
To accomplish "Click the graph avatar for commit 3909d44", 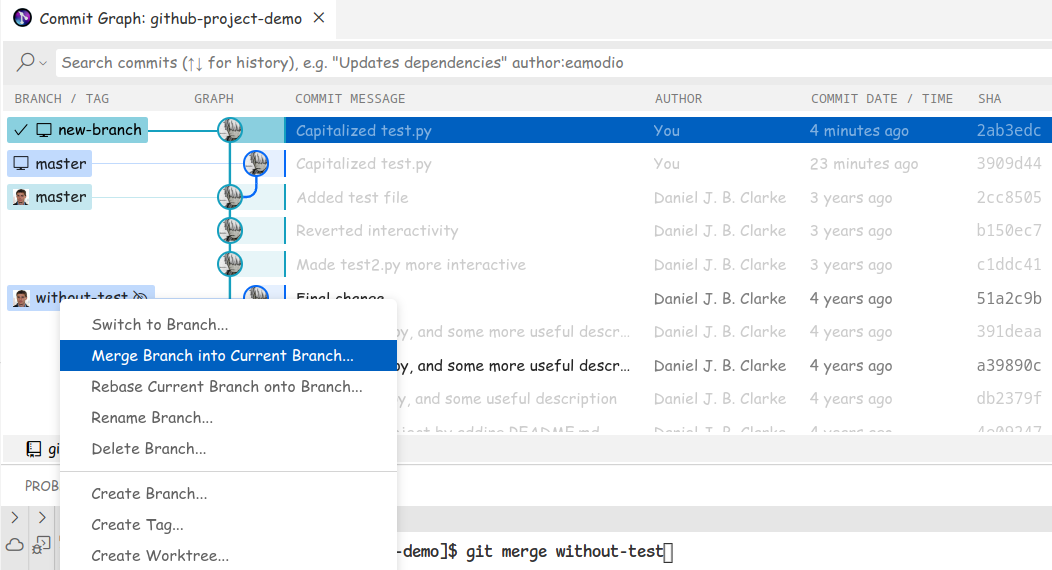I will point(257,164).
